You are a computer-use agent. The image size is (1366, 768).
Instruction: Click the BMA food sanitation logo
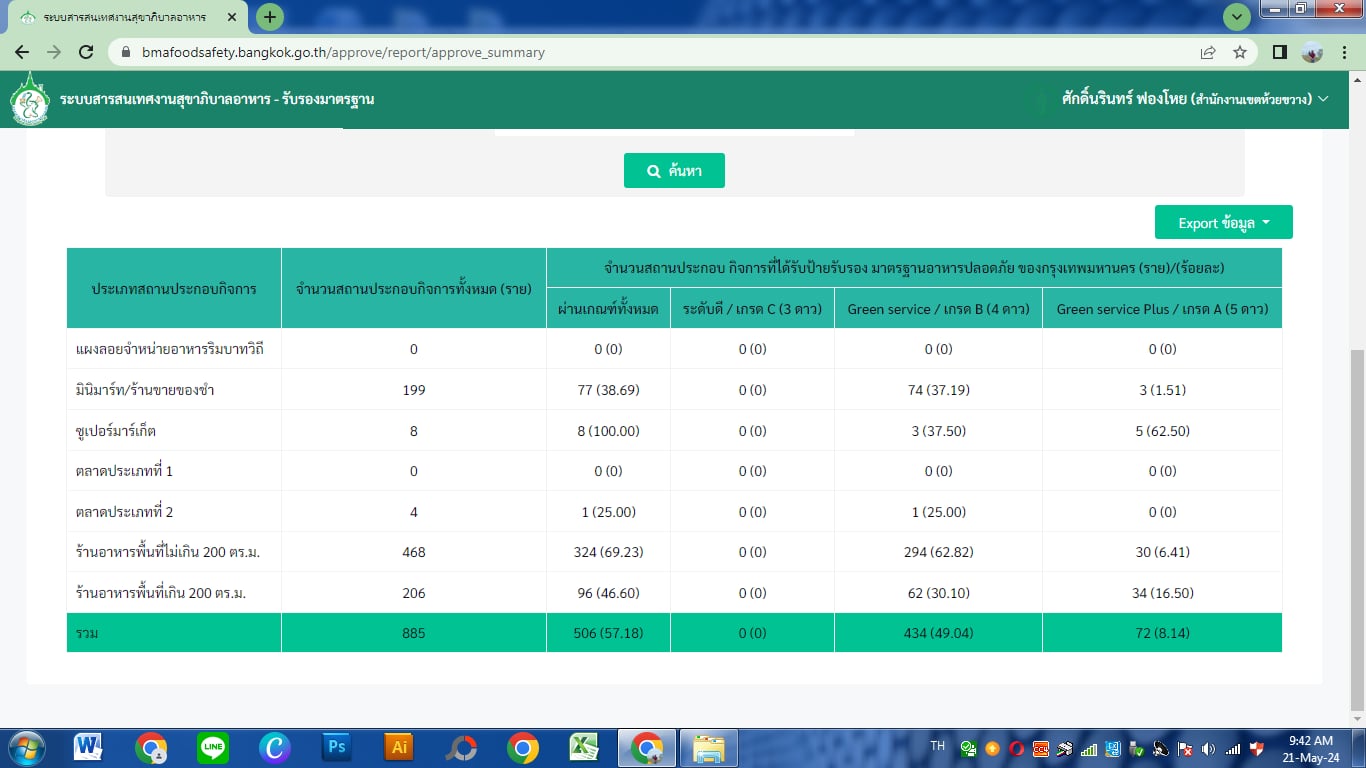[30, 100]
